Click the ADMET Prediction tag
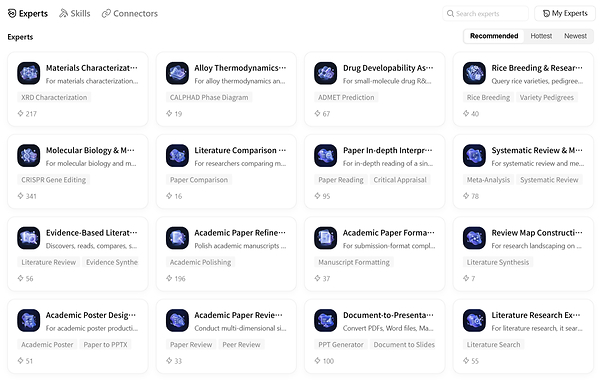Screen dimensions: 600x381 coord(346,97)
